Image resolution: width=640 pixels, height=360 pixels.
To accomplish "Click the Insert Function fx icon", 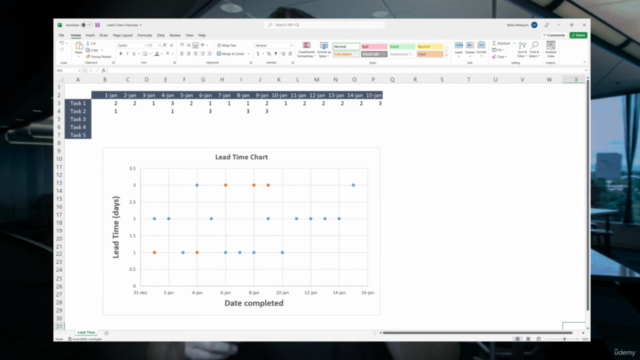I will point(103,71).
